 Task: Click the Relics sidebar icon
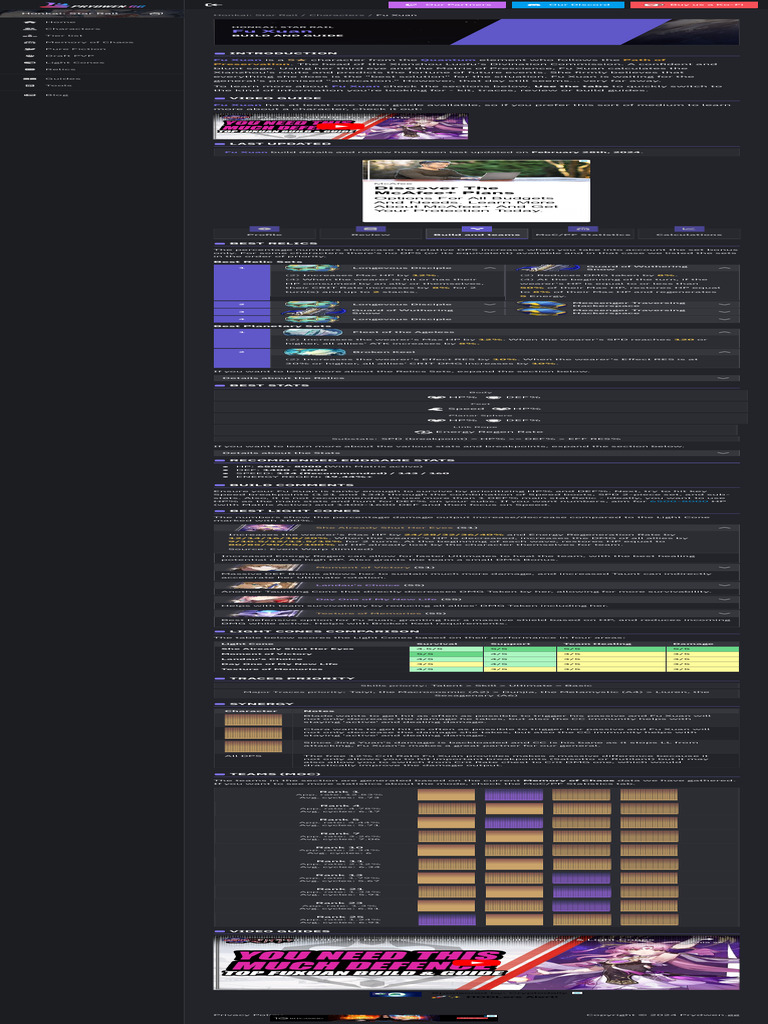29,69
